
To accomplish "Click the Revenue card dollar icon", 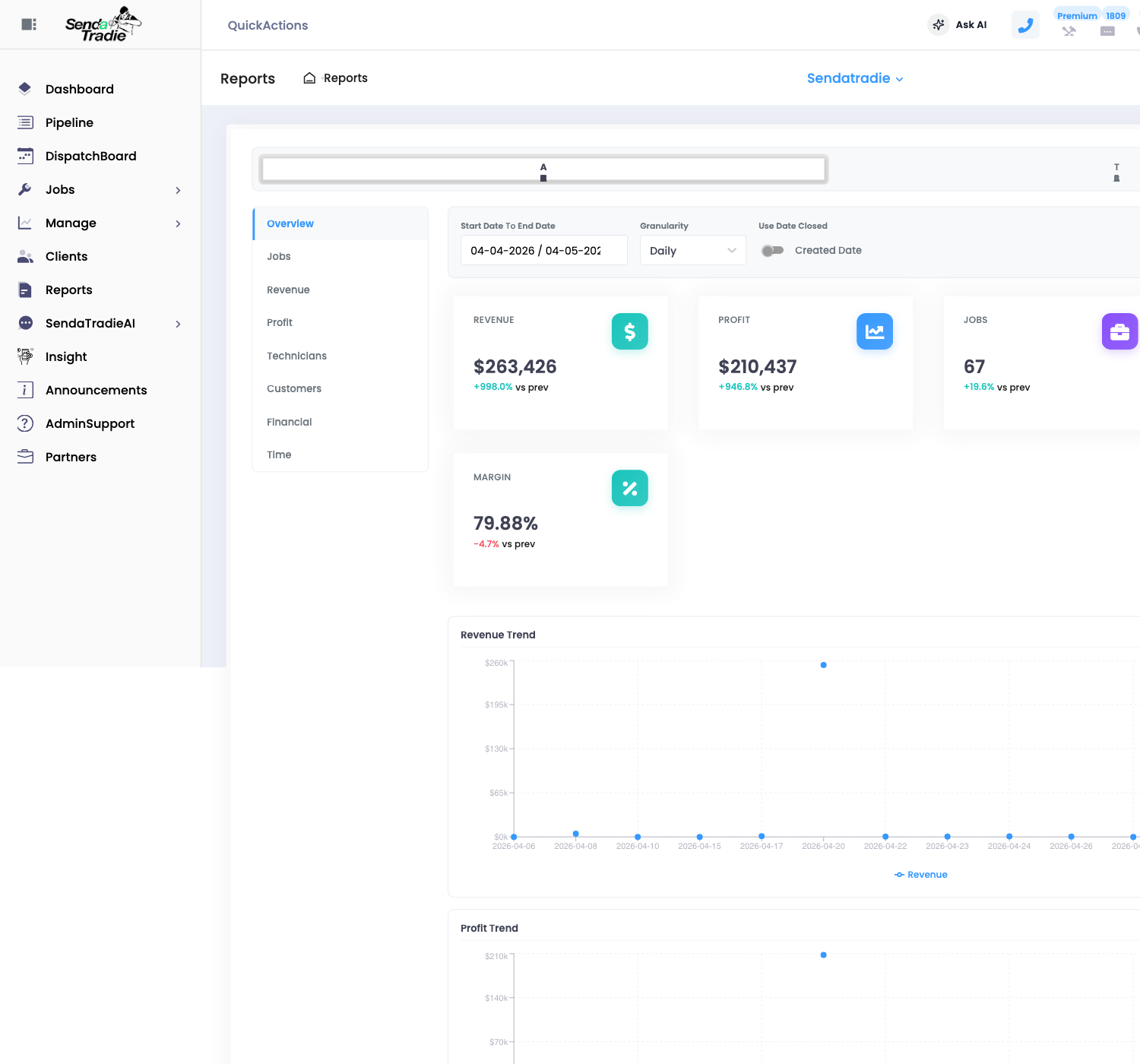I will (630, 331).
